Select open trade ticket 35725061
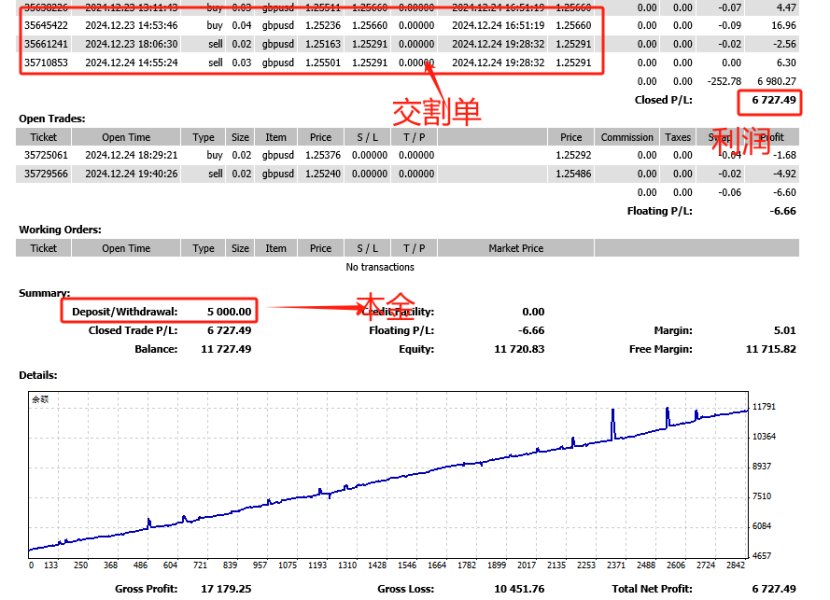 (x=44, y=155)
